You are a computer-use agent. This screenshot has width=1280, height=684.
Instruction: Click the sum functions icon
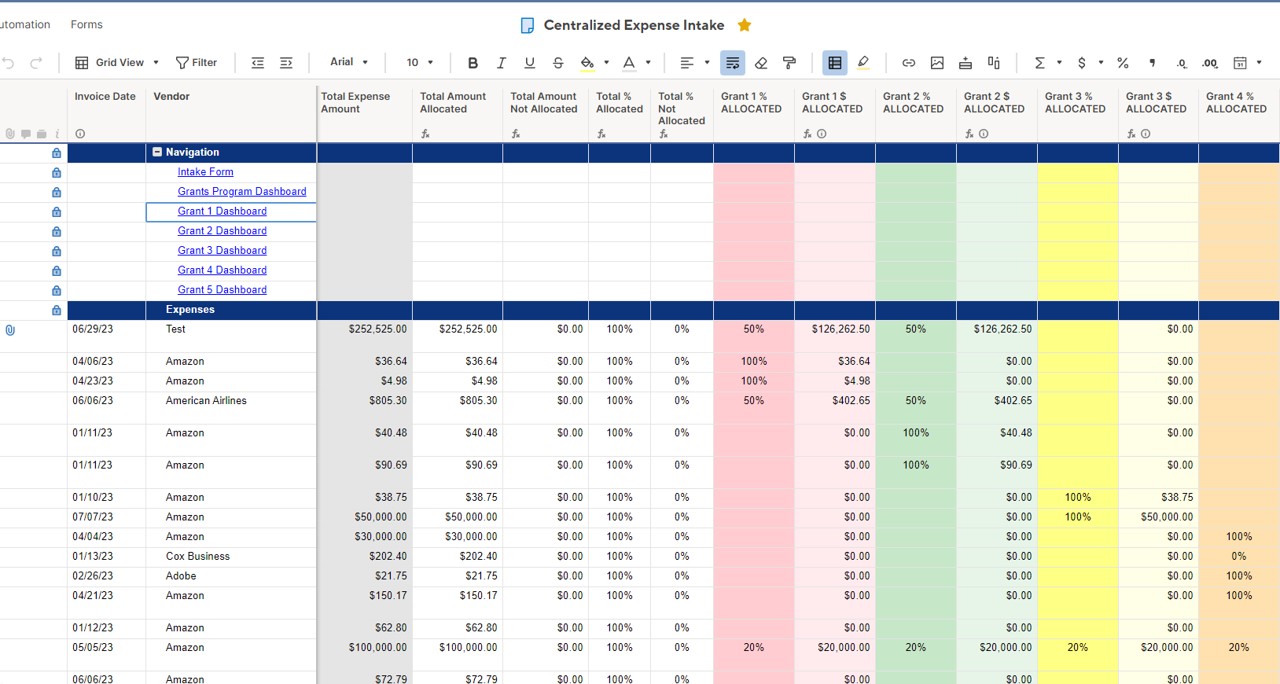(1040, 63)
